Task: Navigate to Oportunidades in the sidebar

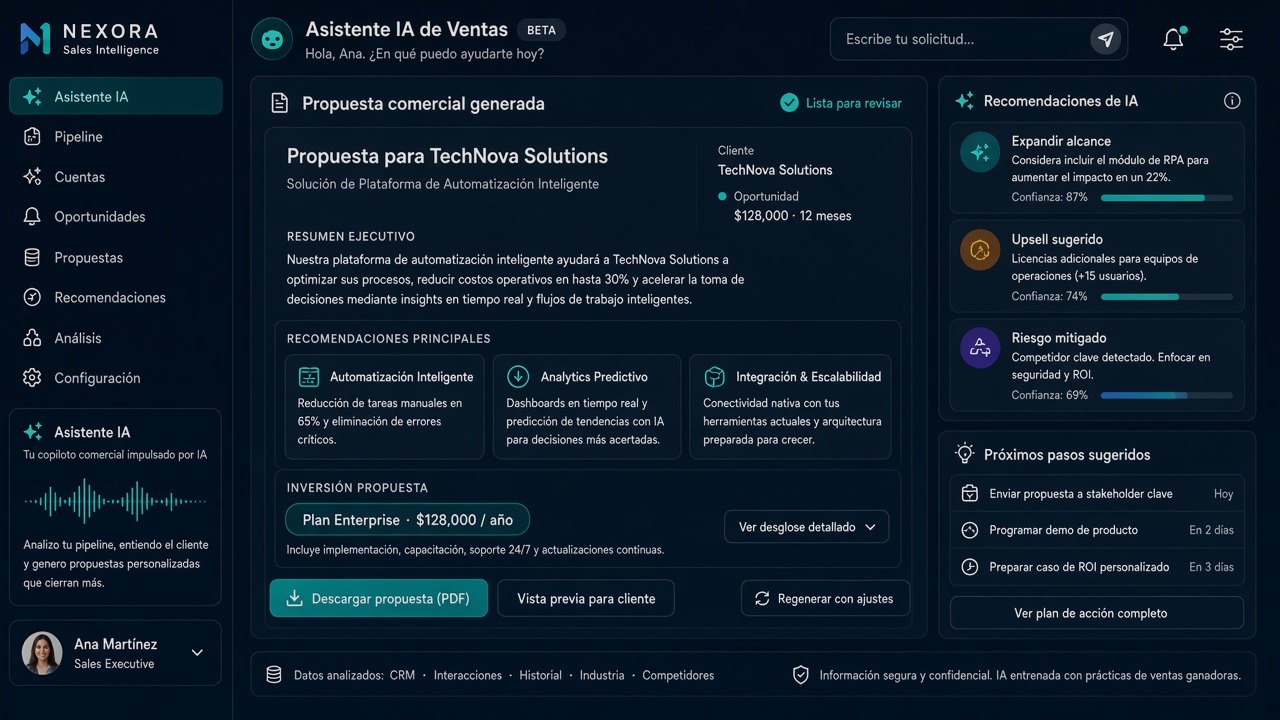Action: pos(116,217)
